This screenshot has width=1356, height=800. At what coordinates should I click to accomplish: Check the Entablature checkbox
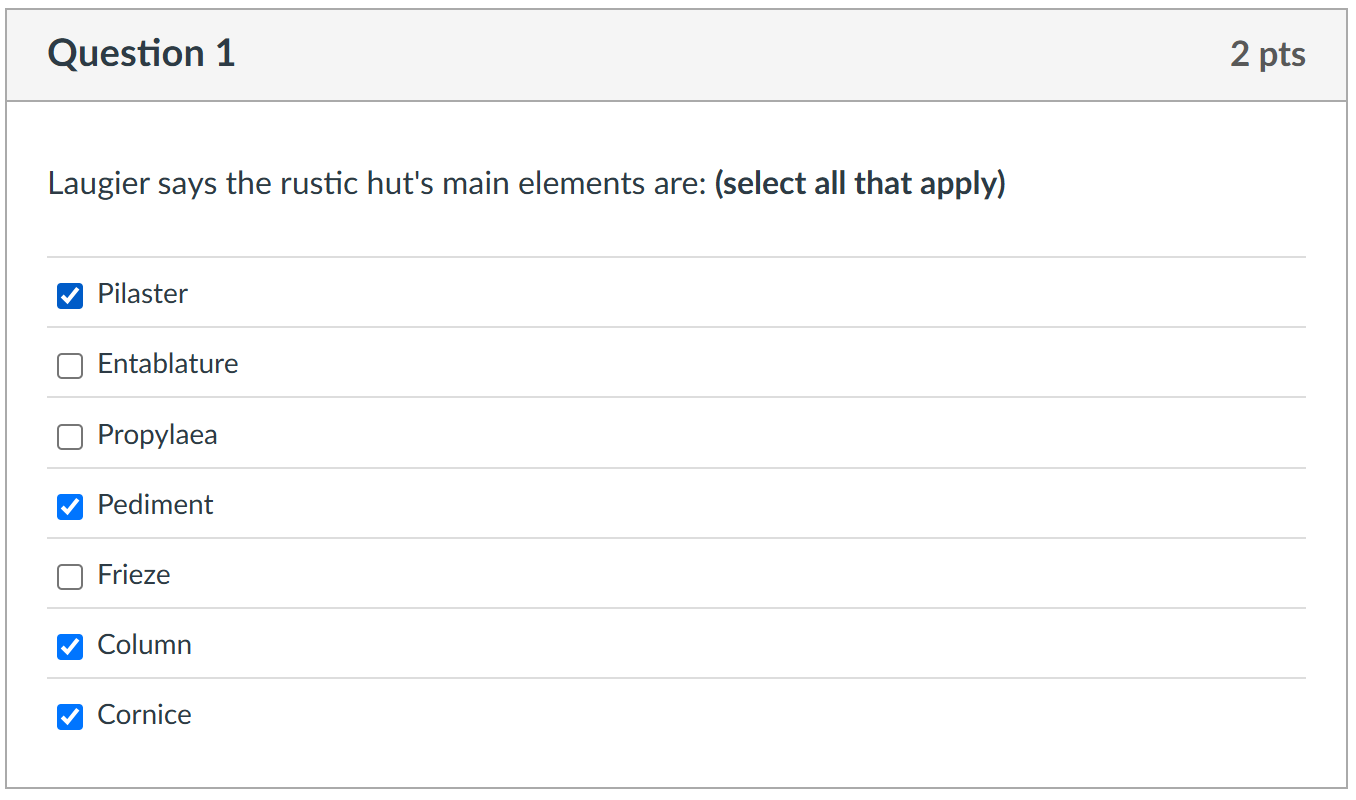[69, 366]
